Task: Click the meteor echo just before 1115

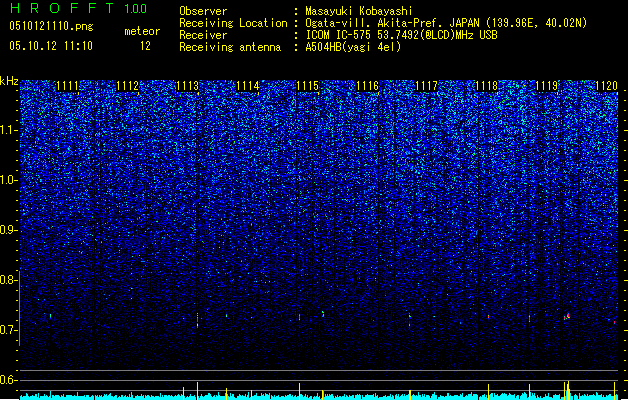Action: (x=299, y=317)
